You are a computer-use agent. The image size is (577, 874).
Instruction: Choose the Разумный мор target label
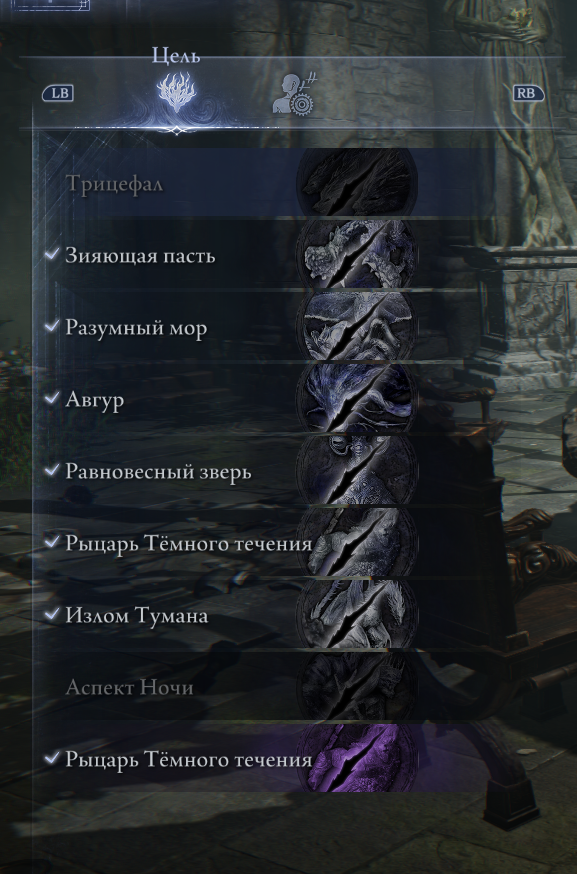tap(136, 327)
